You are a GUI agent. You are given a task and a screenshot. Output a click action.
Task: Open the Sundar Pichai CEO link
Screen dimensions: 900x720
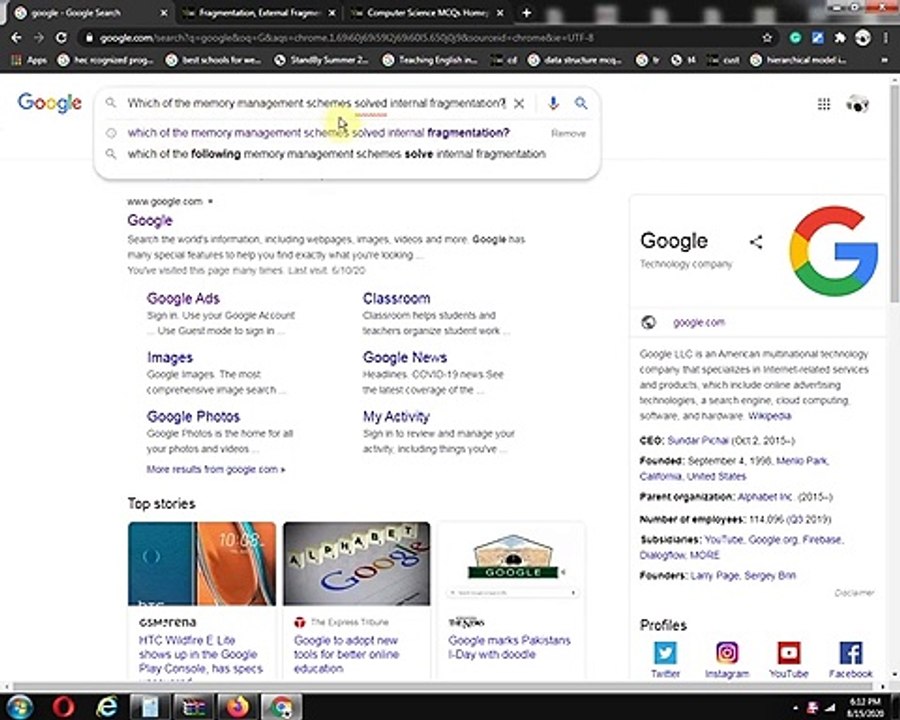pyautogui.click(x=698, y=440)
